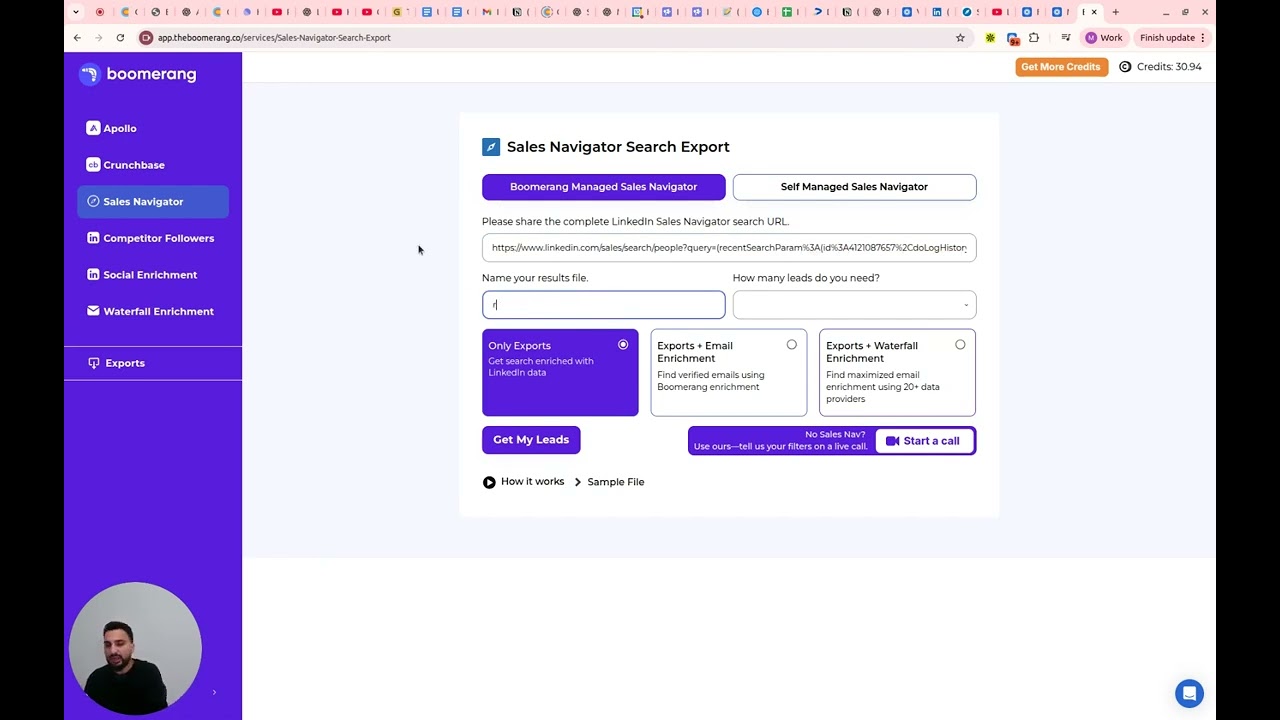Click the LinkedIn icon beside Social Enrichment
The height and width of the screenshot is (720, 1280).
coord(93,275)
